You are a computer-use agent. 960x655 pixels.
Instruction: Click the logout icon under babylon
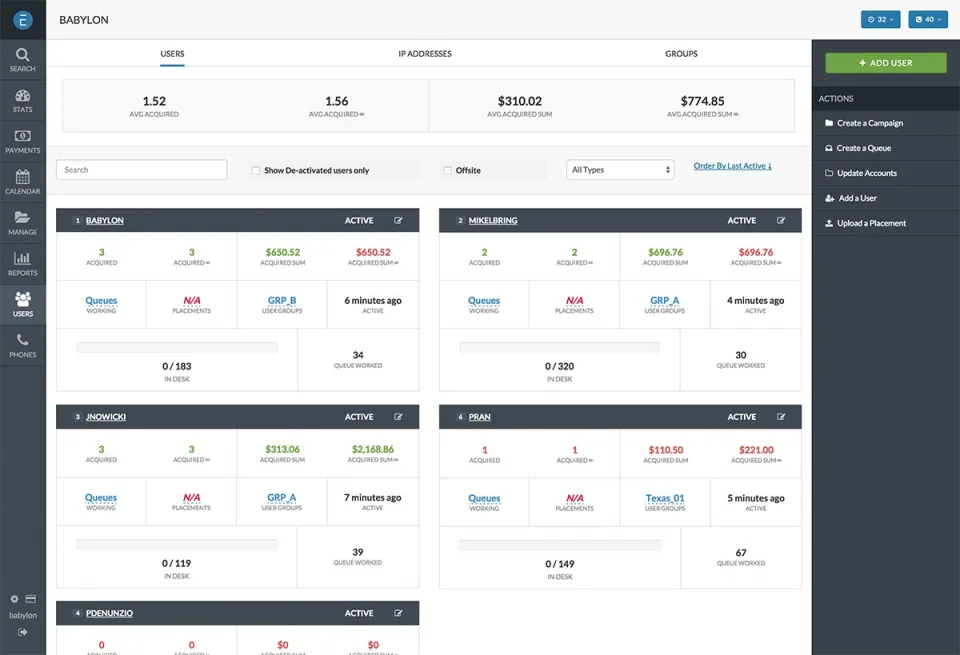(23, 632)
